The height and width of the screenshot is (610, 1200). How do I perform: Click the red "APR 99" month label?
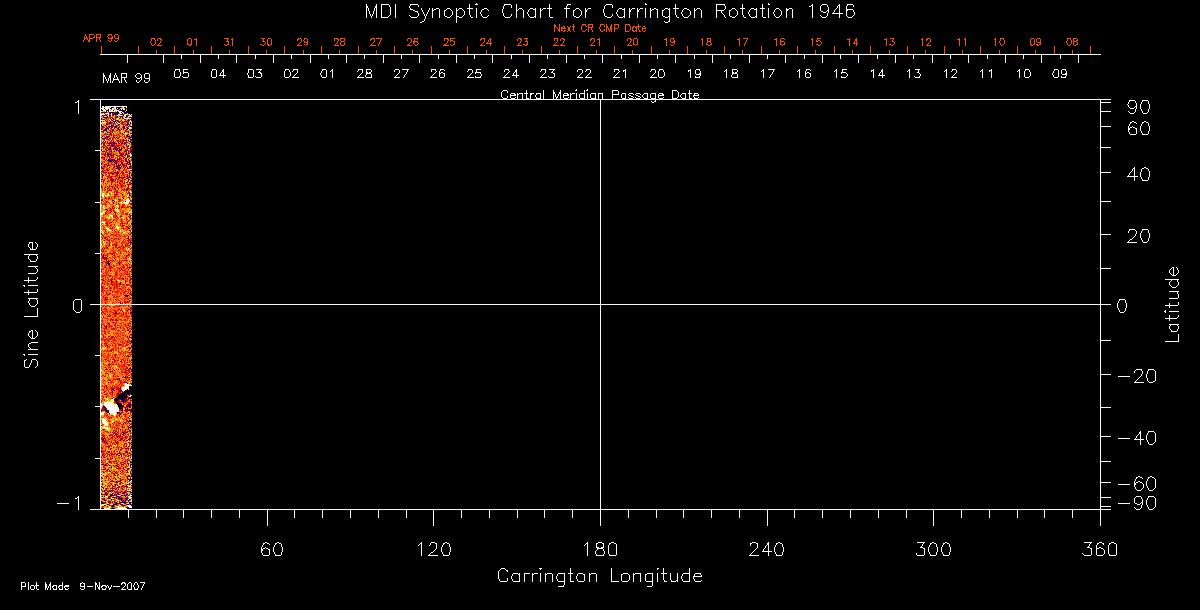click(101, 38)
